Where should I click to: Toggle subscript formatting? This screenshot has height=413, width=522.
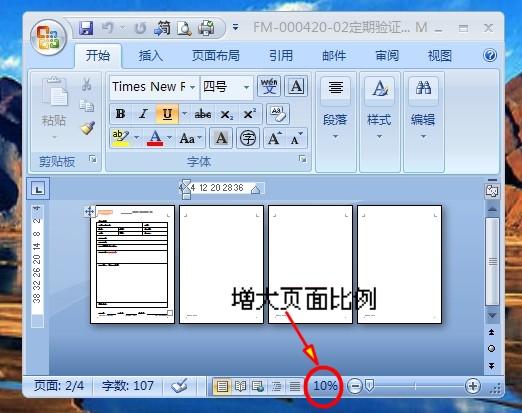(x=227, y=114)
